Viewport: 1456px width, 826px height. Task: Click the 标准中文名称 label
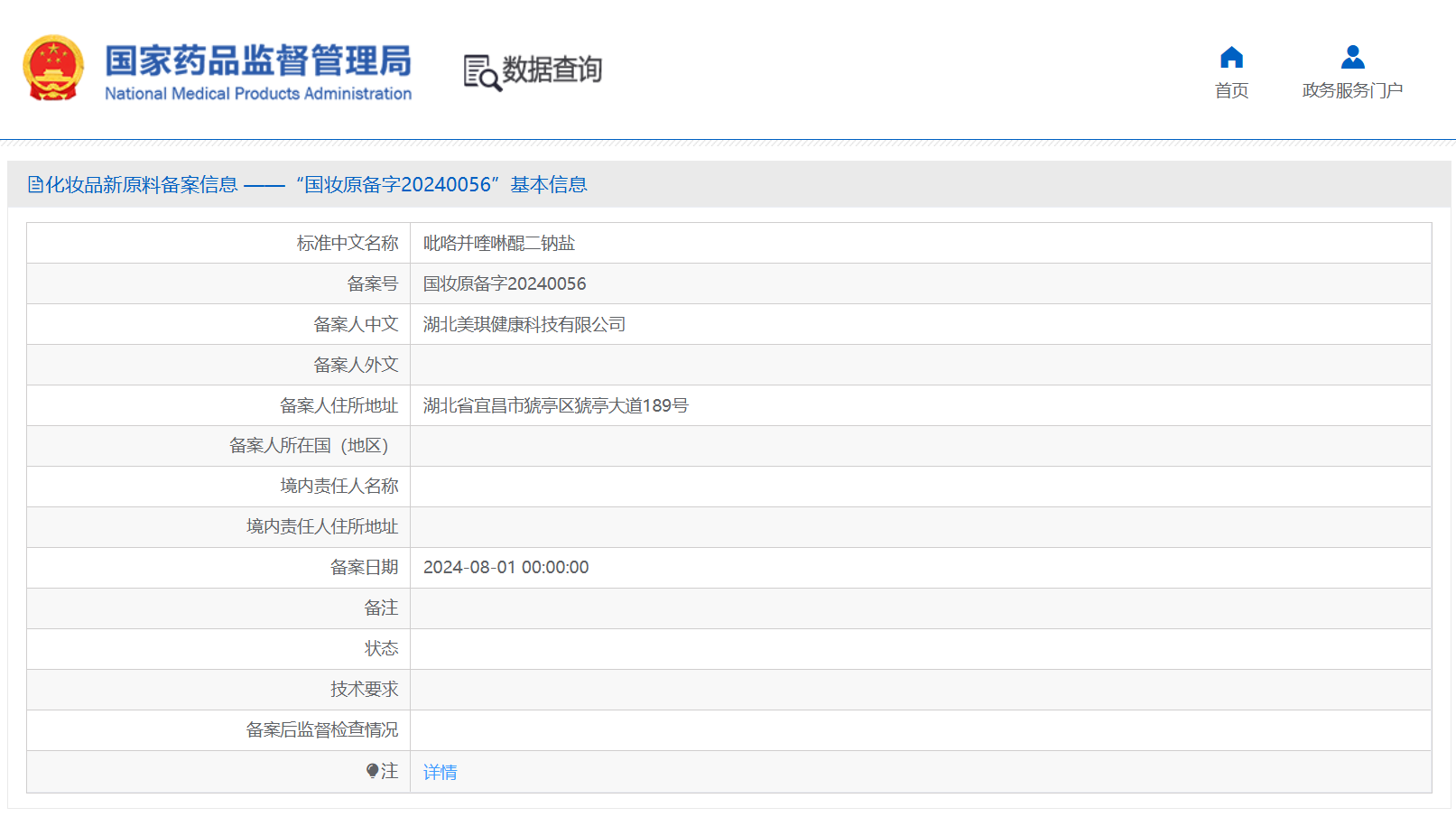click(348, 243)
